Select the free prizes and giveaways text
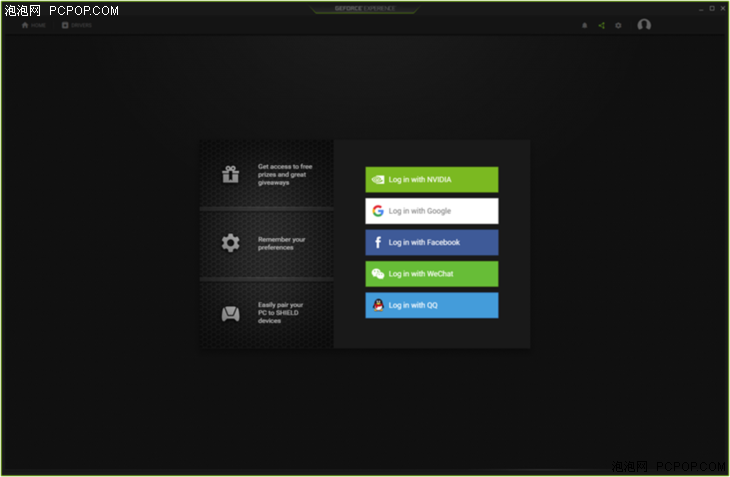This screenshot has height=477, width=730. click(285, 174)
